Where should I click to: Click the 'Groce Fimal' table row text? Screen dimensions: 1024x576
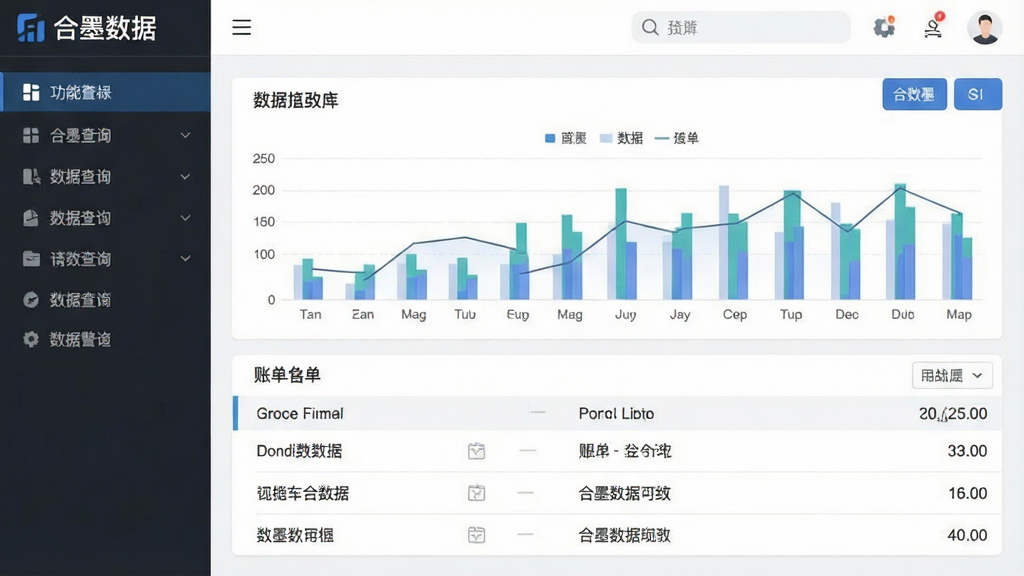[x=300, y=413]
